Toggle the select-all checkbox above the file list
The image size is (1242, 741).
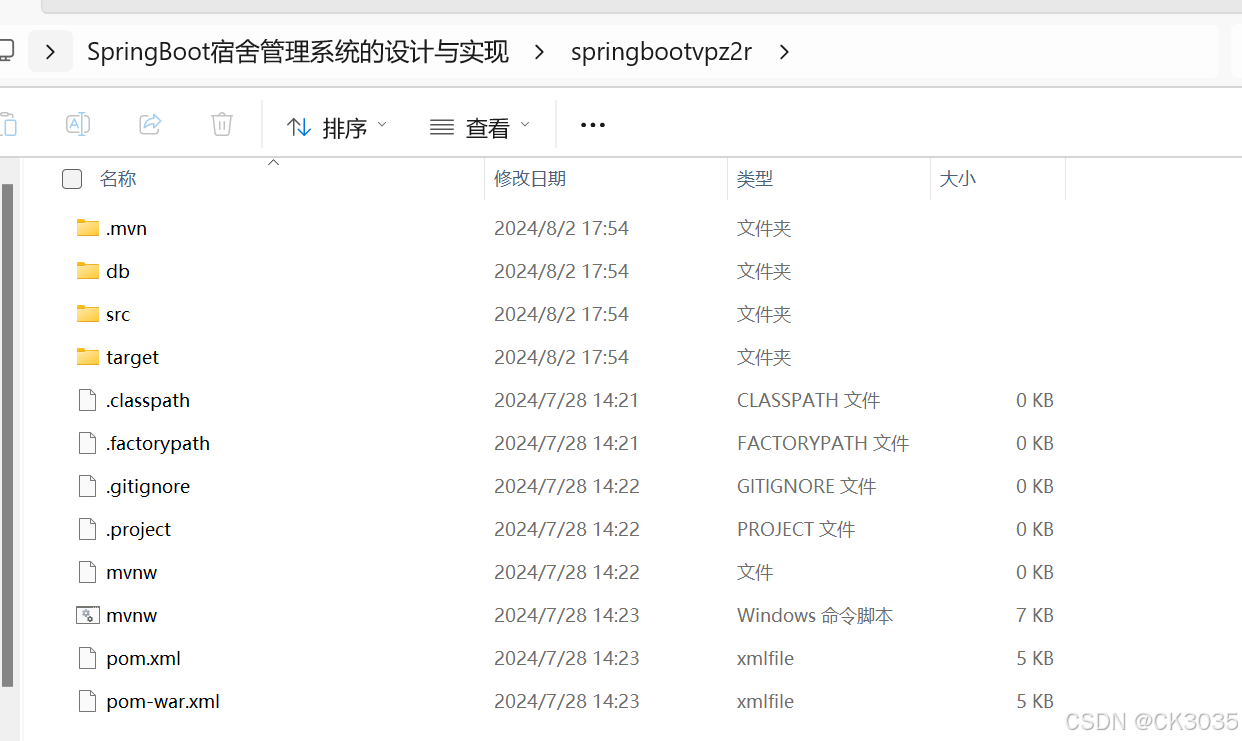(x=72, y=178)
